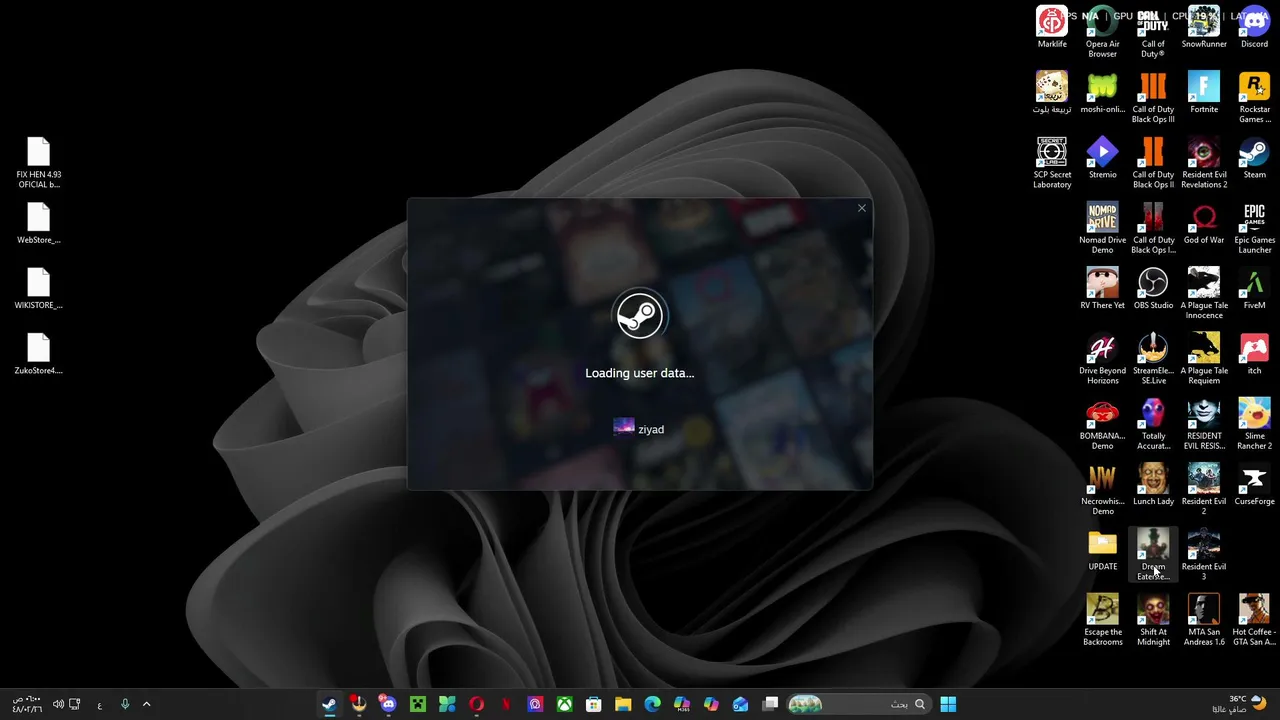The height and width of the screenshot is (720, 1280).
Task: Open the taskbar clock and date
Action: coord(26,704)
